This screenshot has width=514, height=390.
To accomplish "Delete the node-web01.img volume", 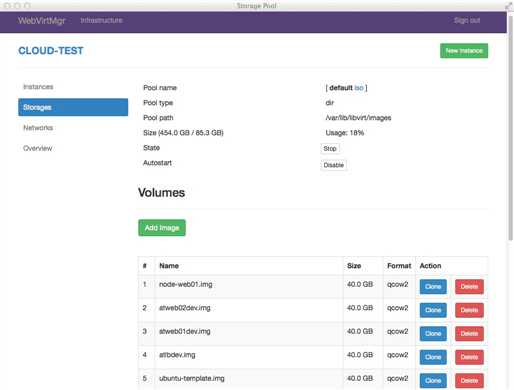I will click(x=469, y=287).
